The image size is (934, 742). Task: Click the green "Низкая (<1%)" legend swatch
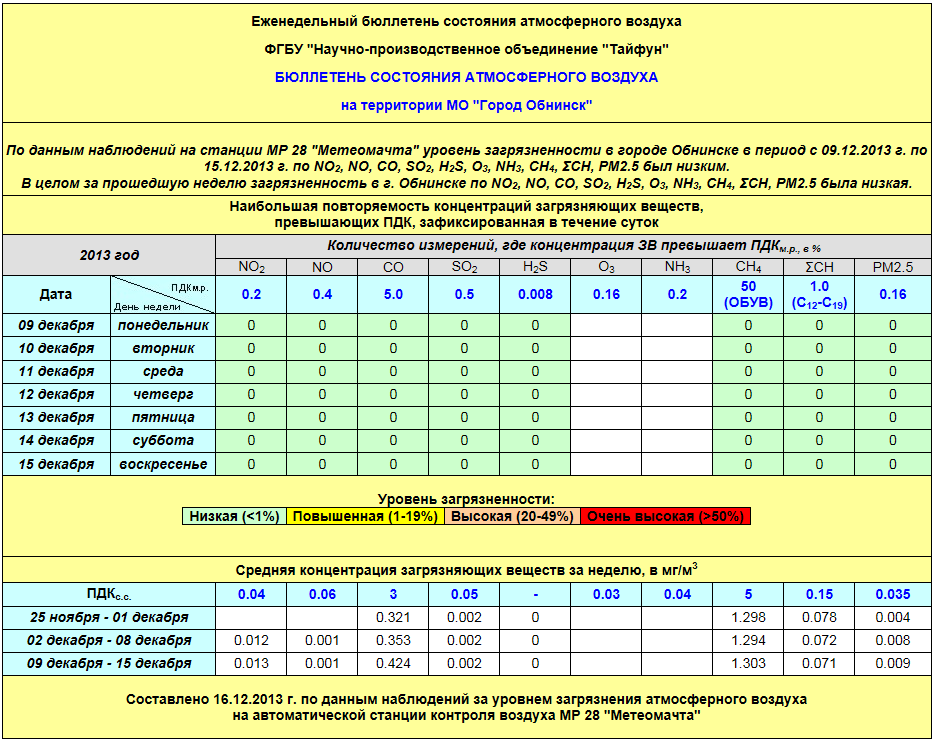coord(235,516)
